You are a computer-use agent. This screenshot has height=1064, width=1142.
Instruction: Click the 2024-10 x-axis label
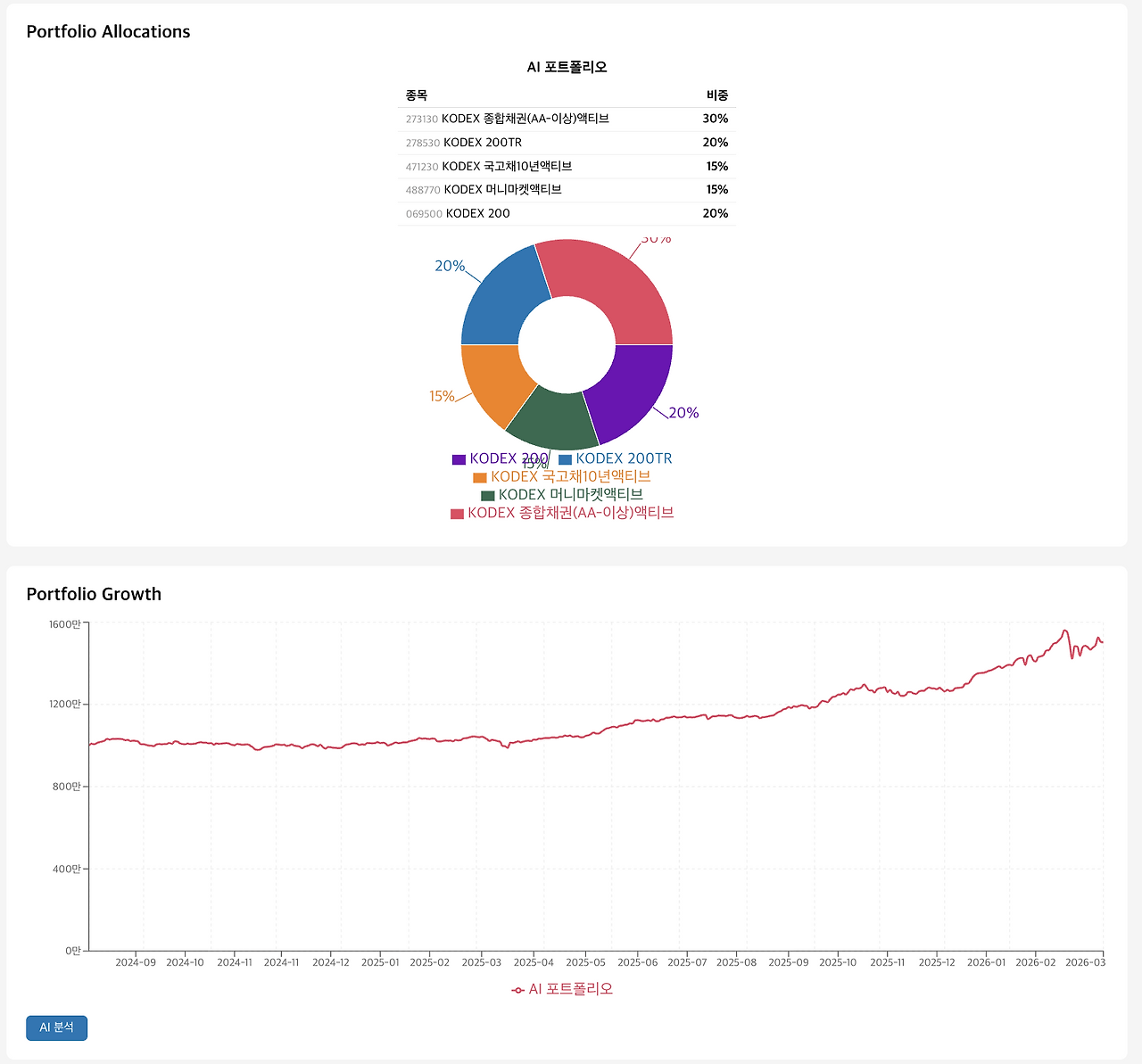(x=185, y=963)
